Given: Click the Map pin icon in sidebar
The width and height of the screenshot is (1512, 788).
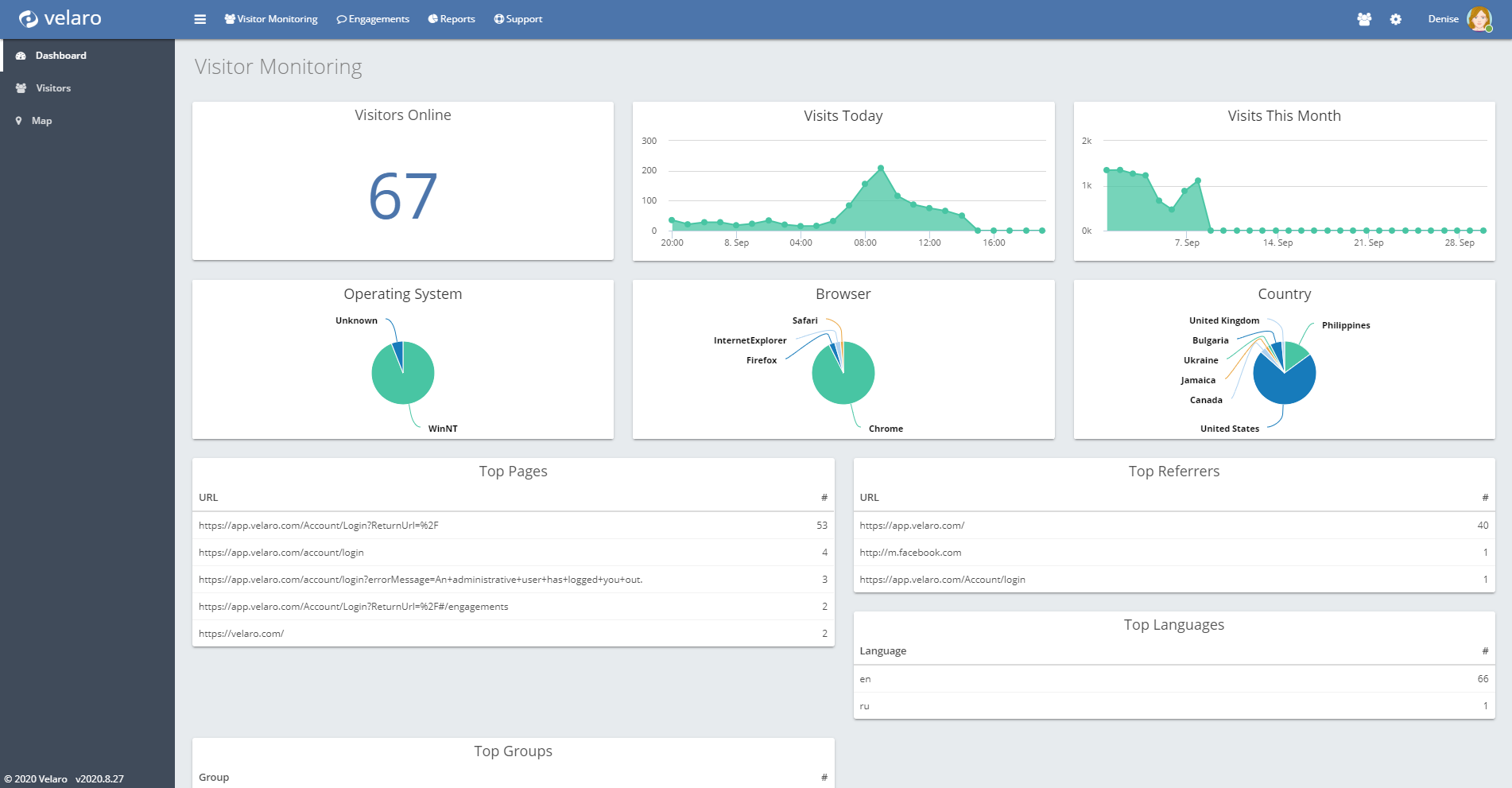Looking at the screenshot, I should pyautogui.click(x=19, y=121).
